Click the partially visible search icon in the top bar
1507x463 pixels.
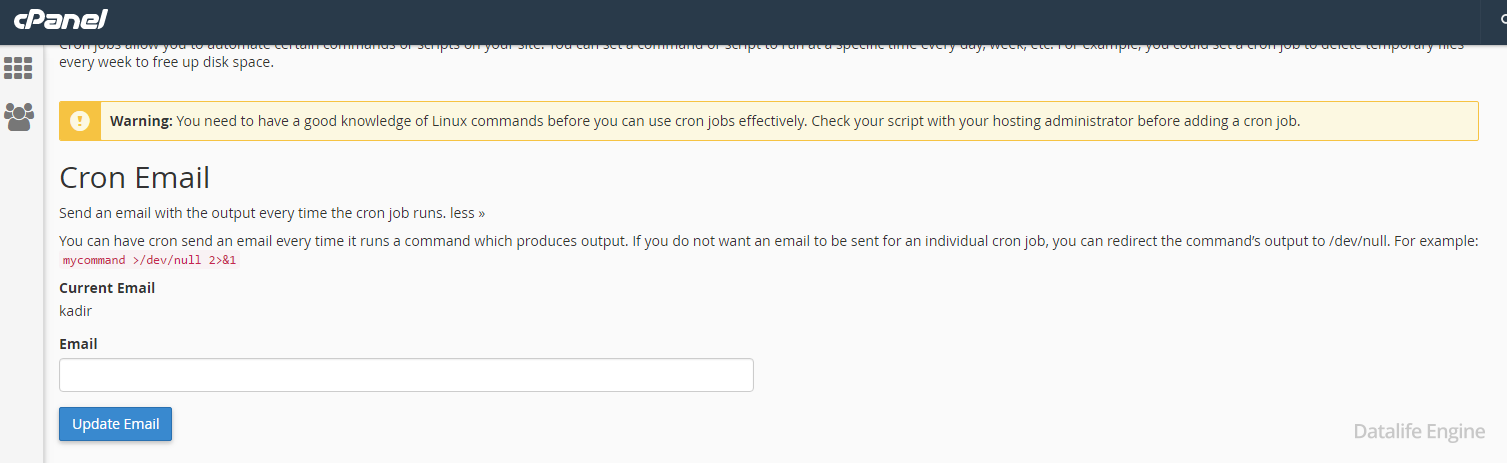click(1502, 20)
